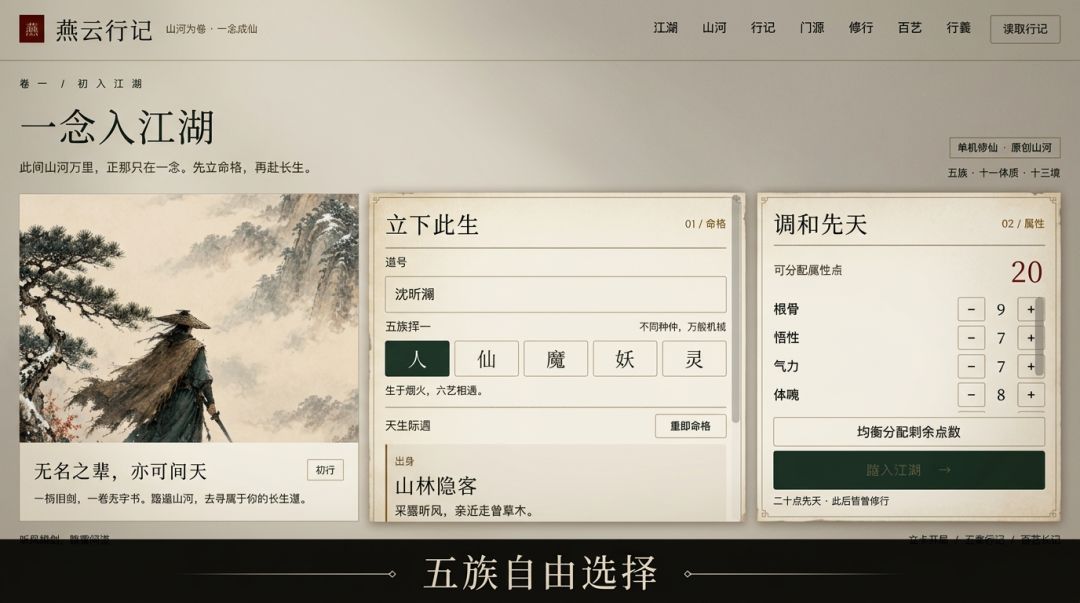Screen dimensions: 1080x603
Task: Increase 体魄 with the plus button
Action: pyautogui.click(x=1030, y=395)
